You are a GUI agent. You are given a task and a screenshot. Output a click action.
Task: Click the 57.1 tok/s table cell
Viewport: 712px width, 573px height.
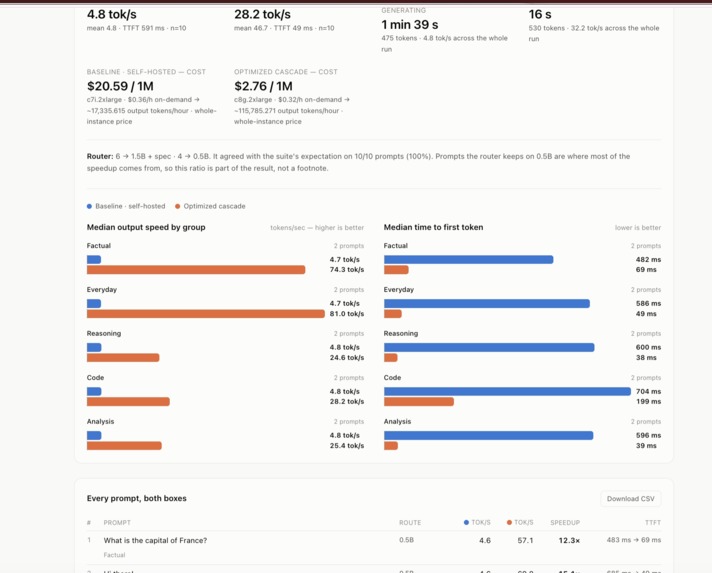click(525, 540)
